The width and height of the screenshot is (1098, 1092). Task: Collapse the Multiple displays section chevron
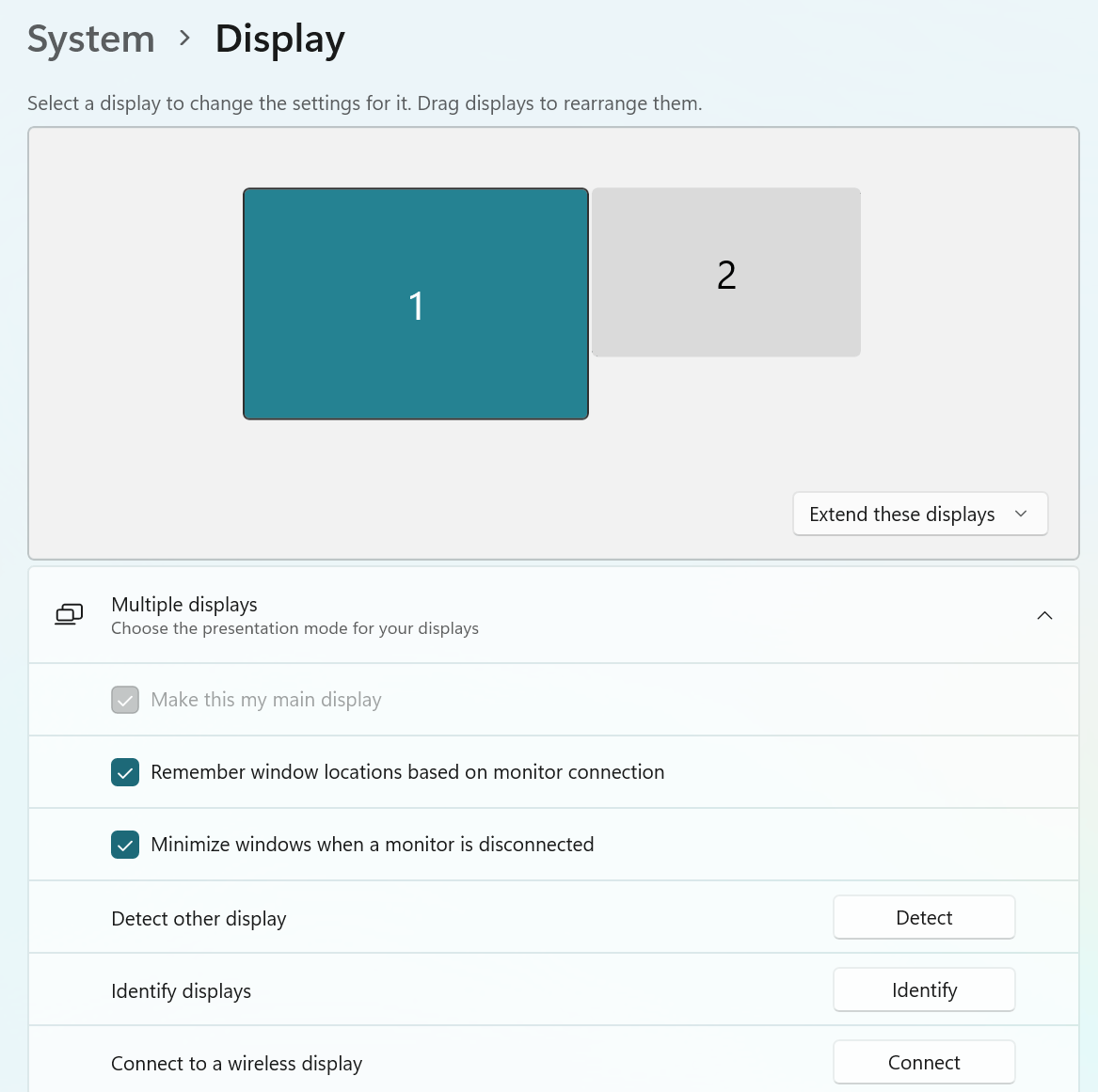1044,615
